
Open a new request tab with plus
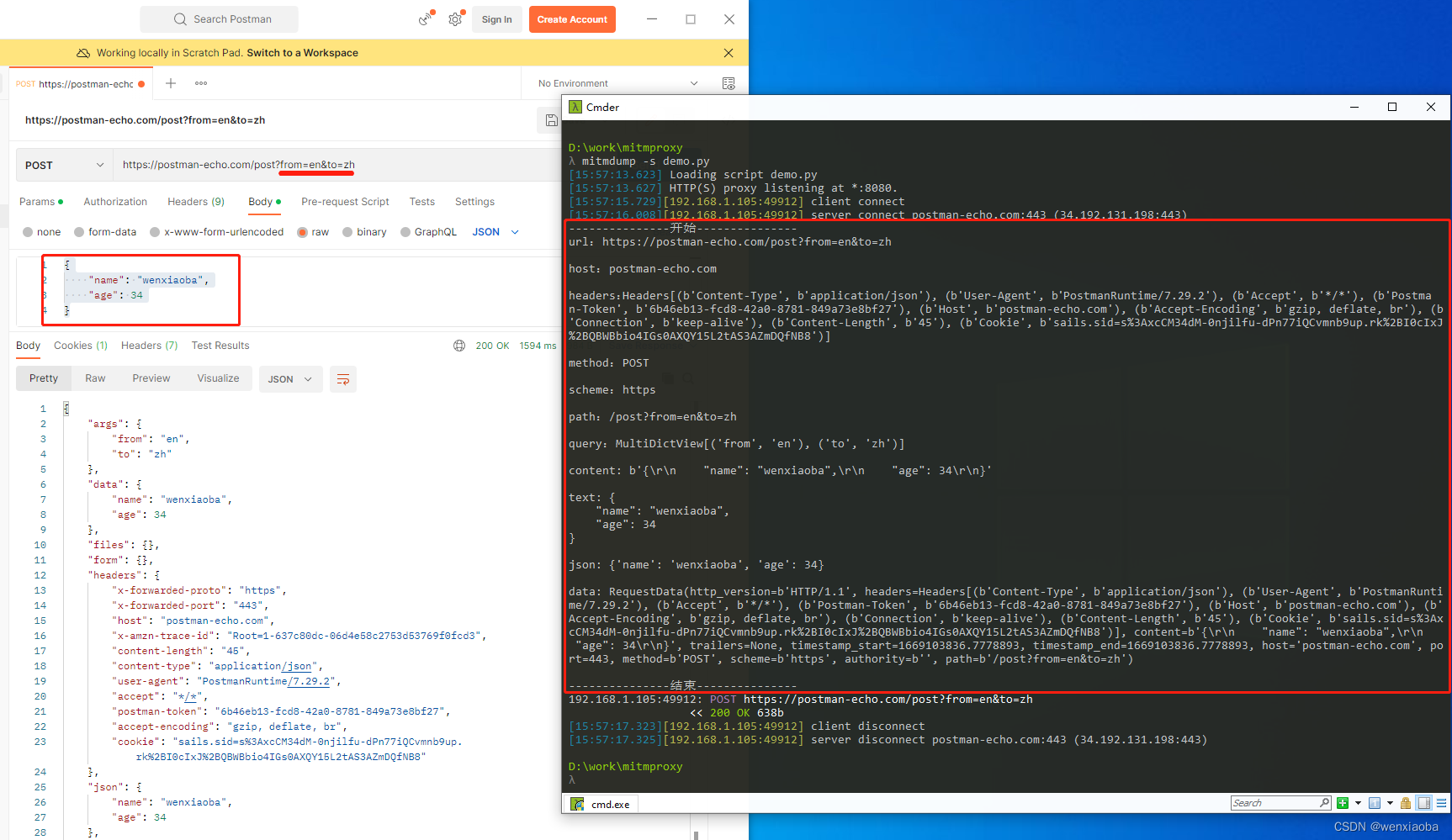(171, 83)
